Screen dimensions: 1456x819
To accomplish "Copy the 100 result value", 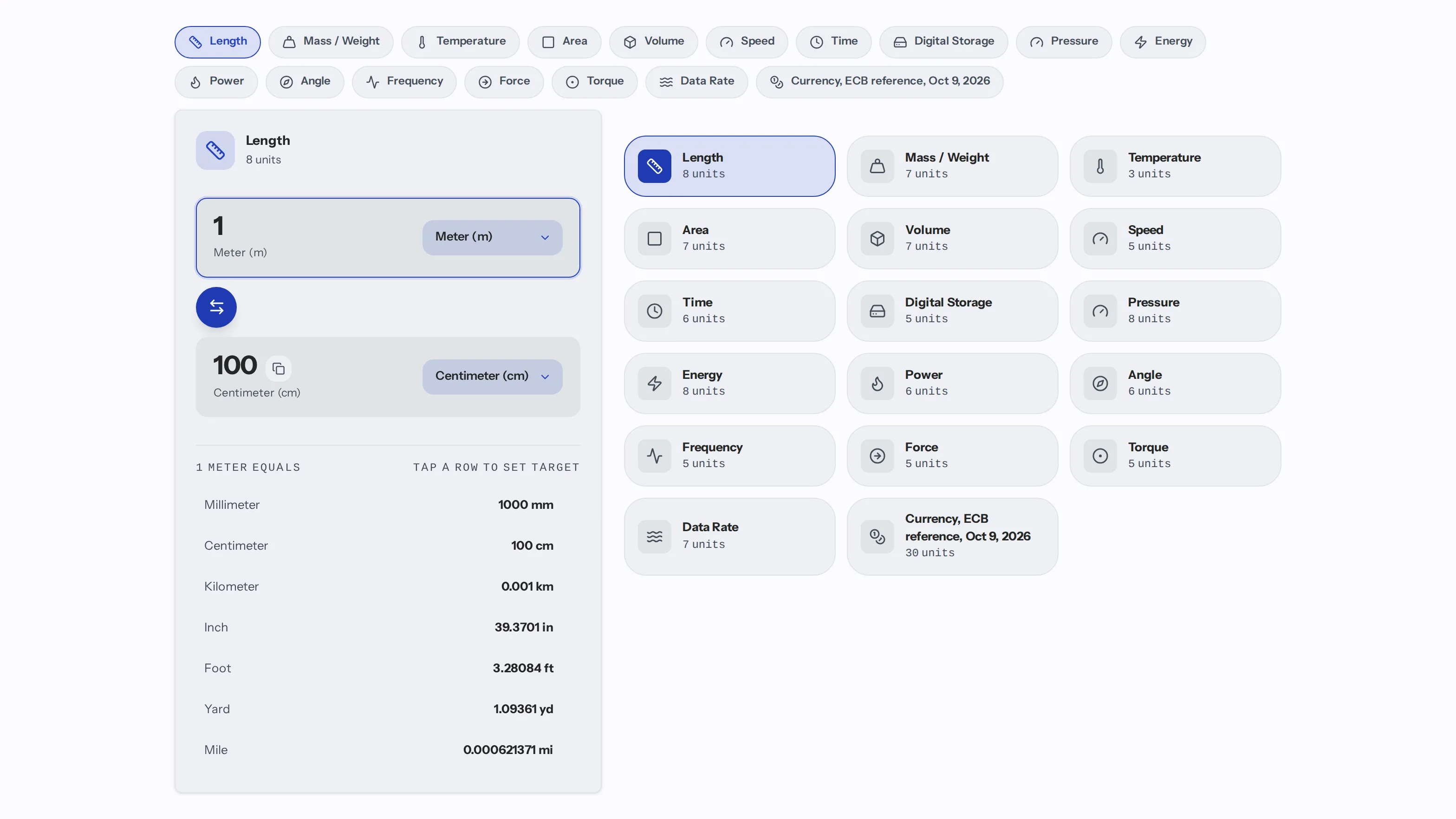I will coord(278,369).
